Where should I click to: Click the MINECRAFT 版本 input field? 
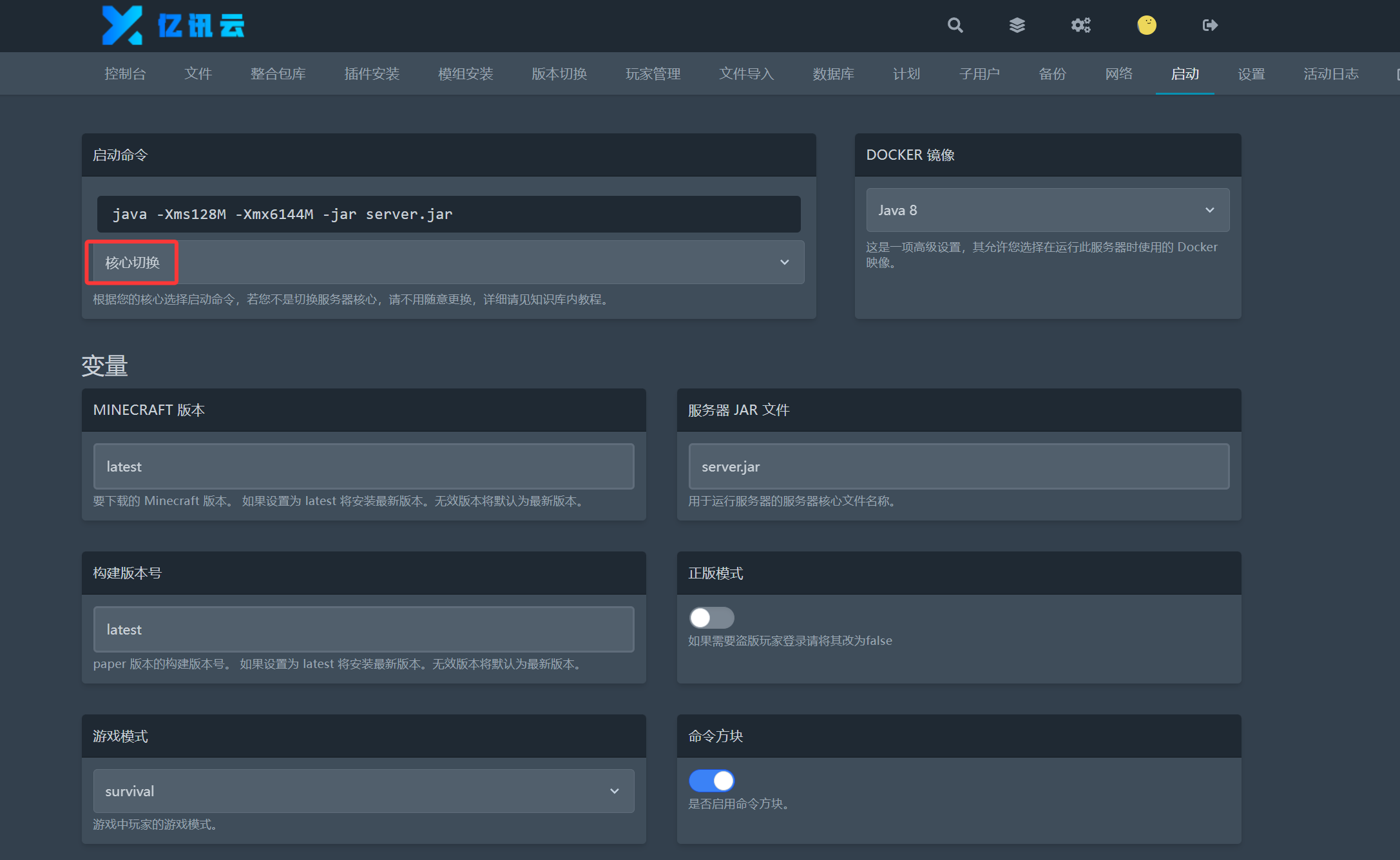coord(363,466)
